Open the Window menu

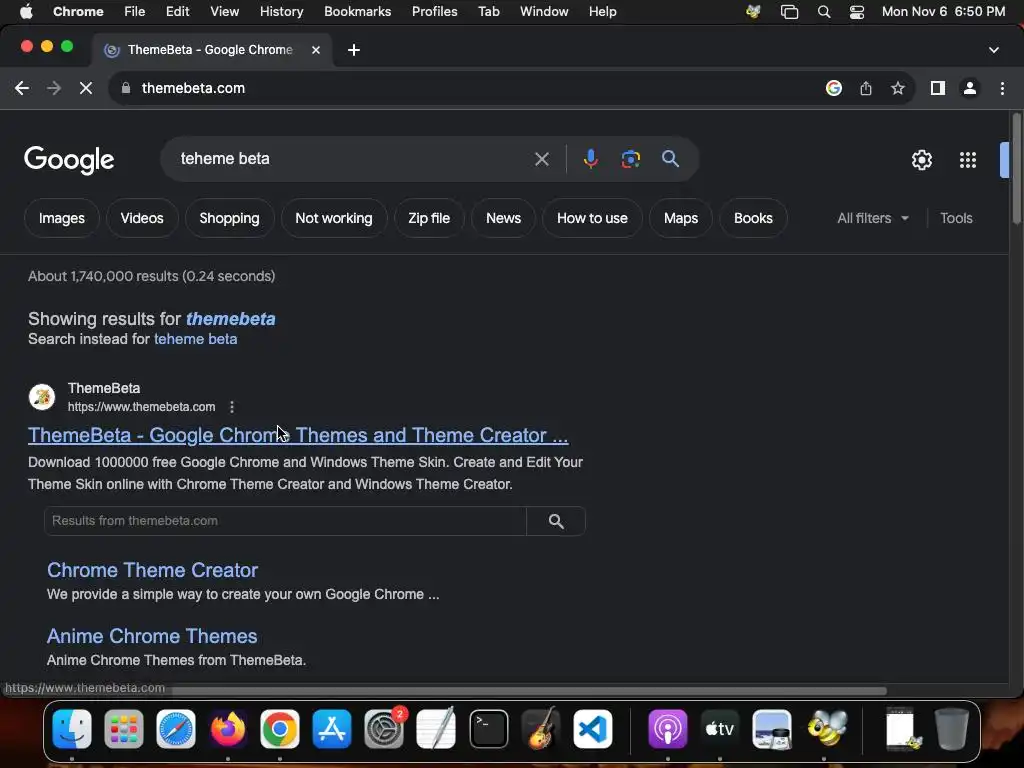tap(544, 12)
